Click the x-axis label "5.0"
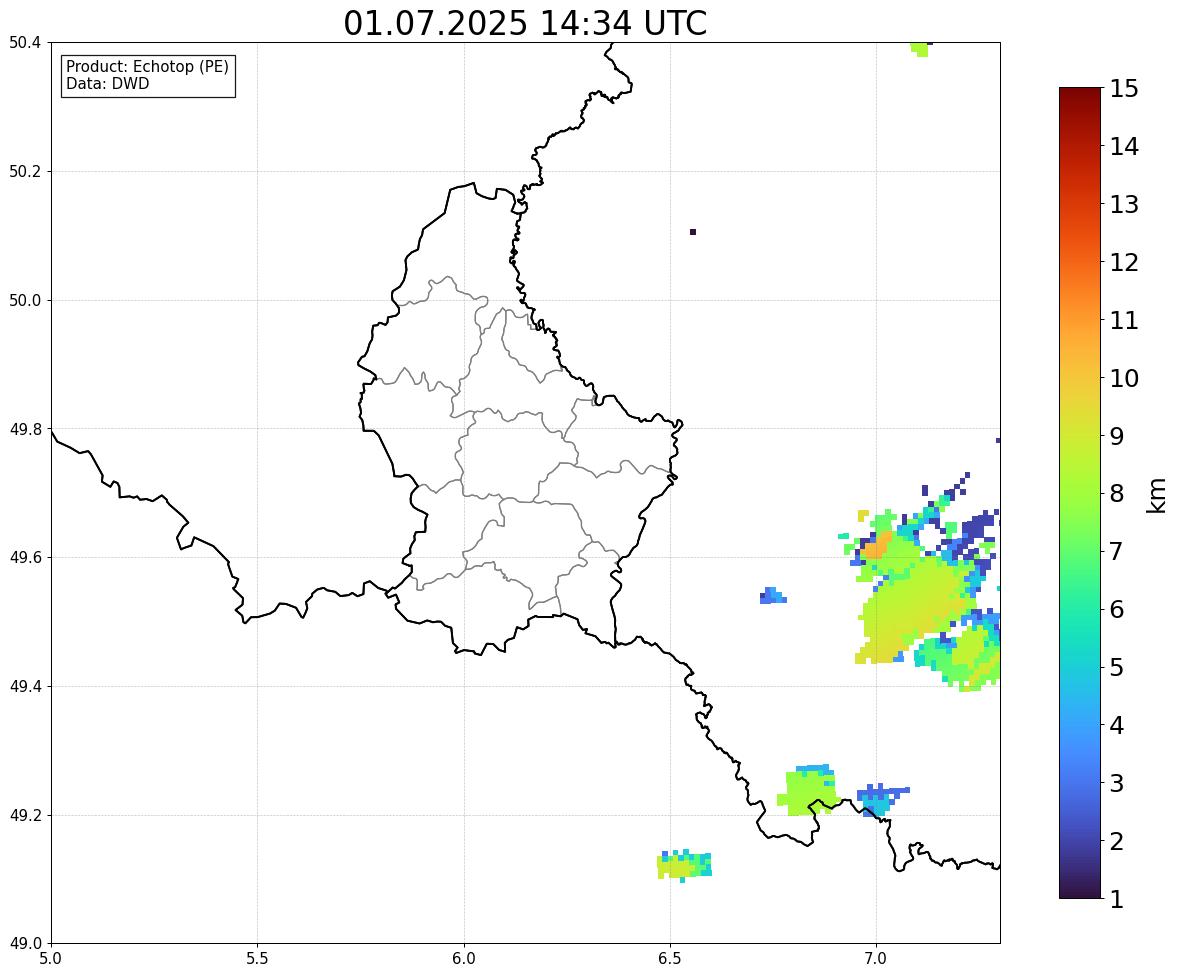 click(51, 959)
